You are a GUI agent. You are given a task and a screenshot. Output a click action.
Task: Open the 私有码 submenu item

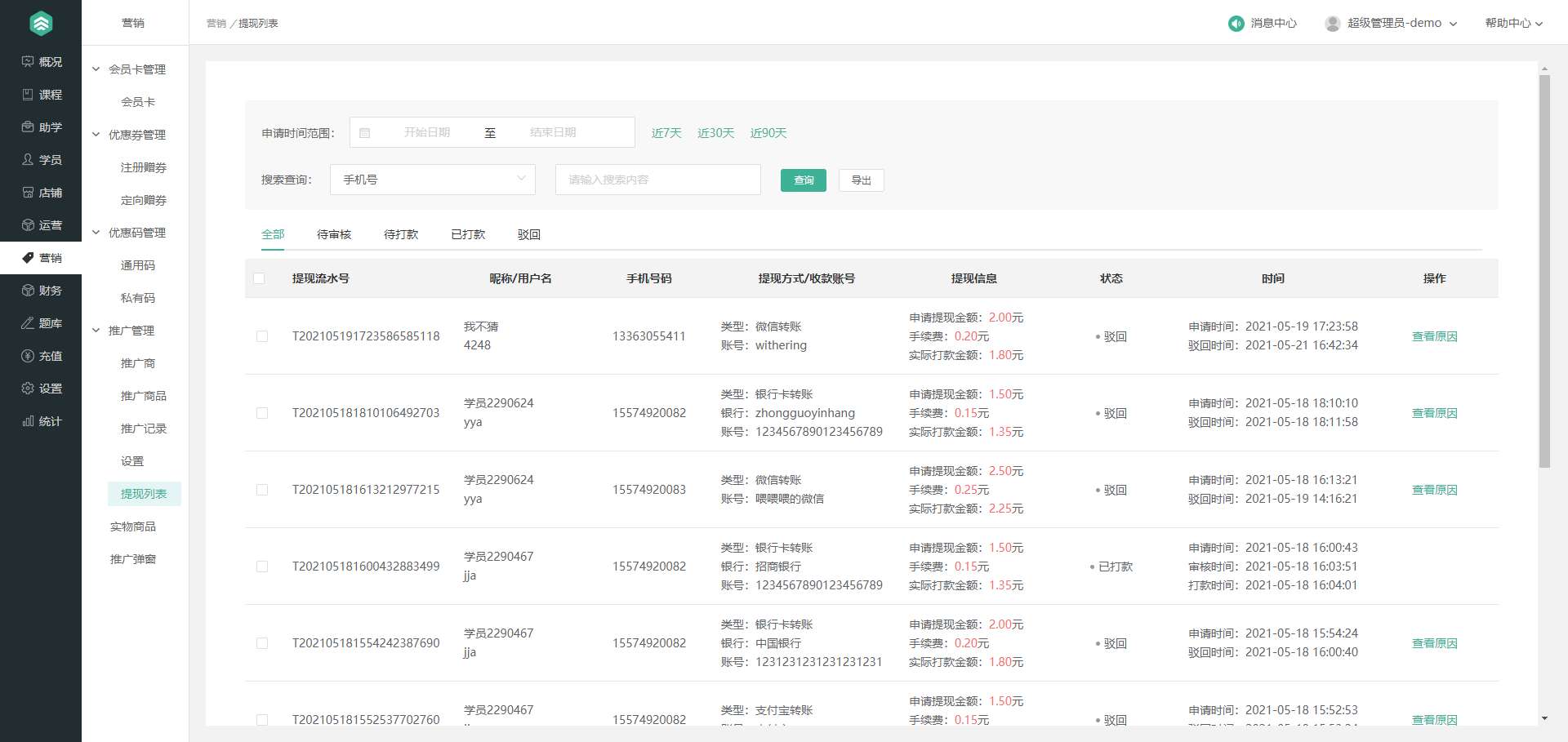click(x=138, y=298)
